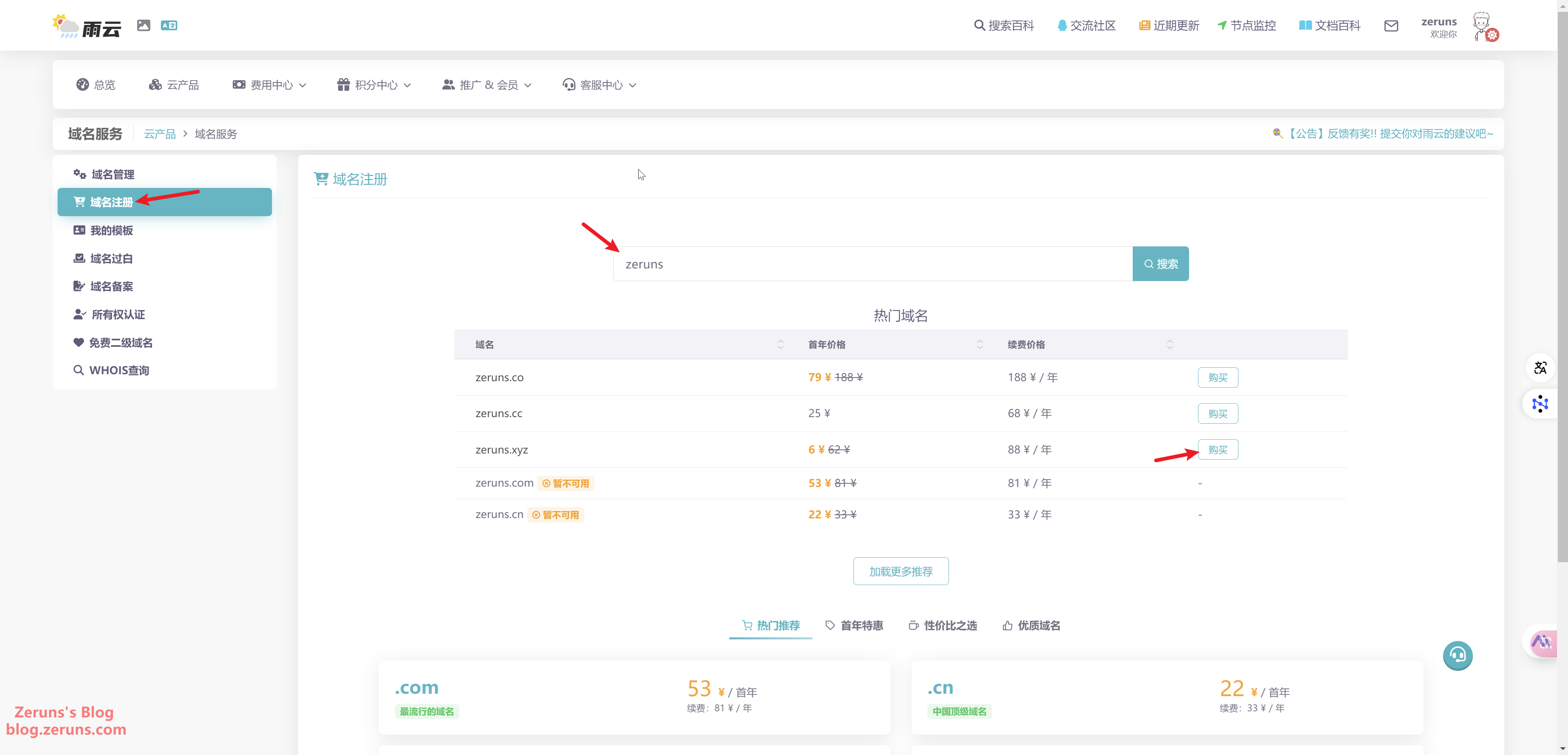Open 搜索百科 with the magnifier icon

pyautogui.click(x=1004, y=26)
